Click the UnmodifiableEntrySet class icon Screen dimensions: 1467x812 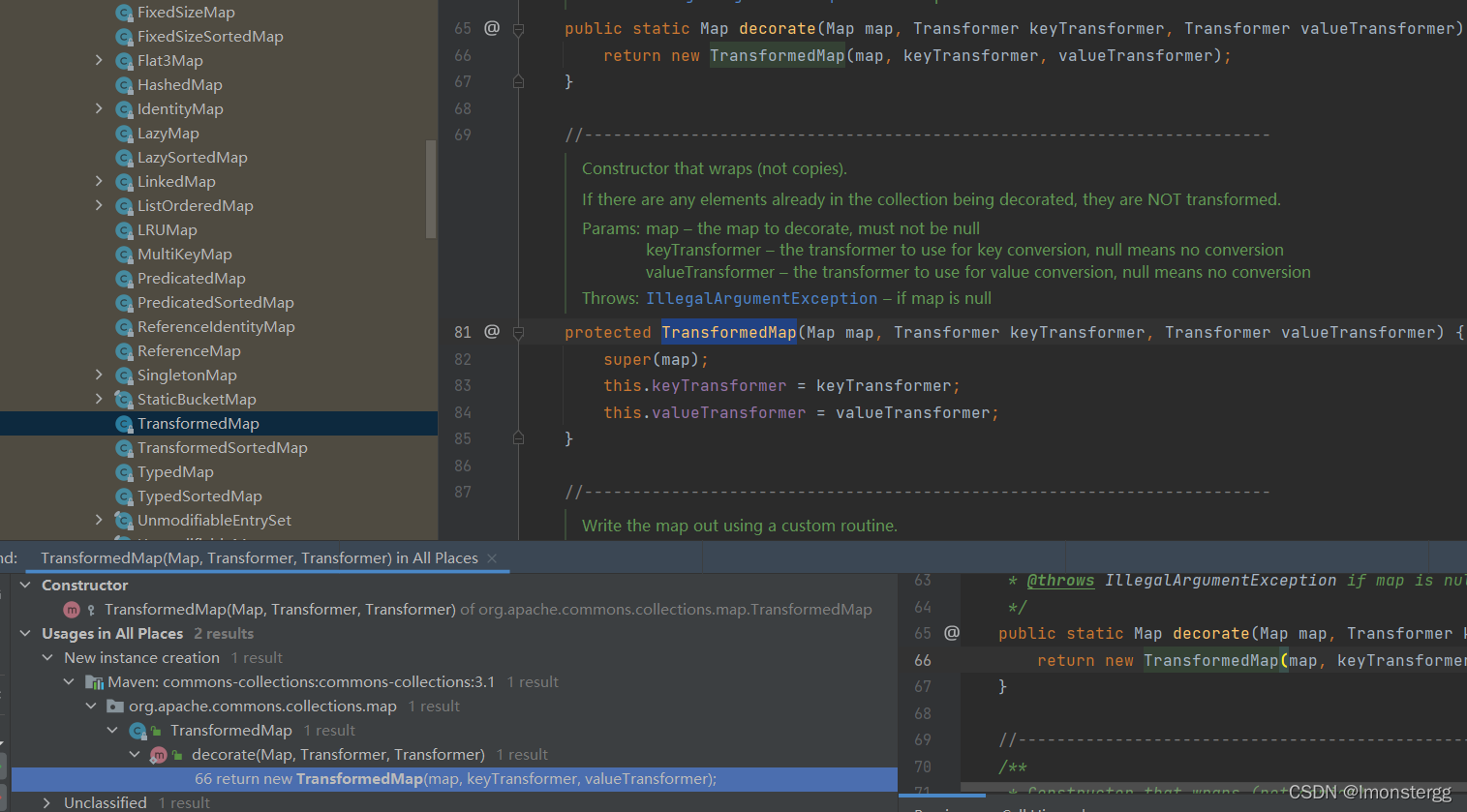click(124, 521)
